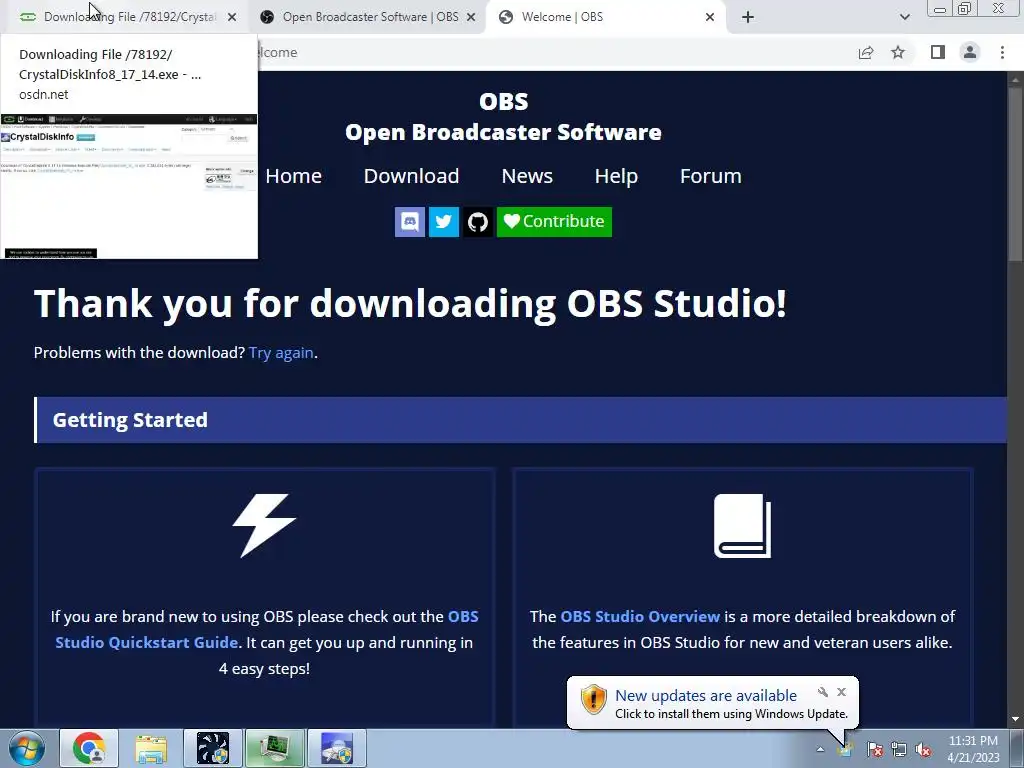Open the News navigation link
Viewport: 1024px width, 768px height.
527,176
